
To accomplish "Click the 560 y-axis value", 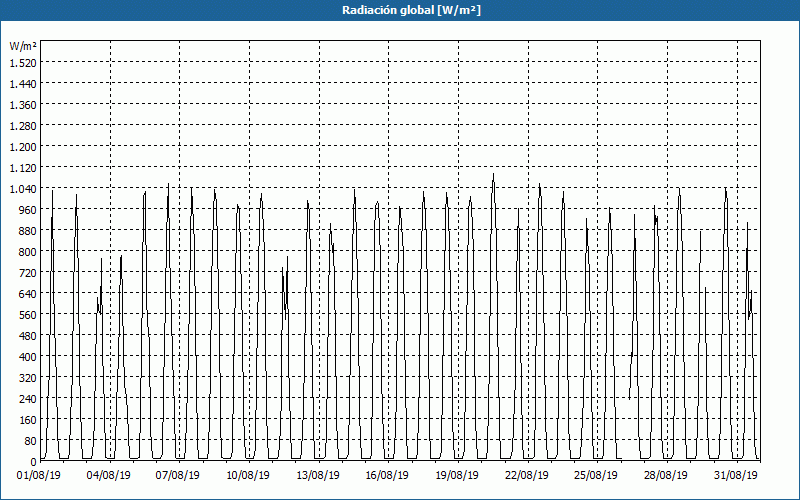I will pos(28,315).
